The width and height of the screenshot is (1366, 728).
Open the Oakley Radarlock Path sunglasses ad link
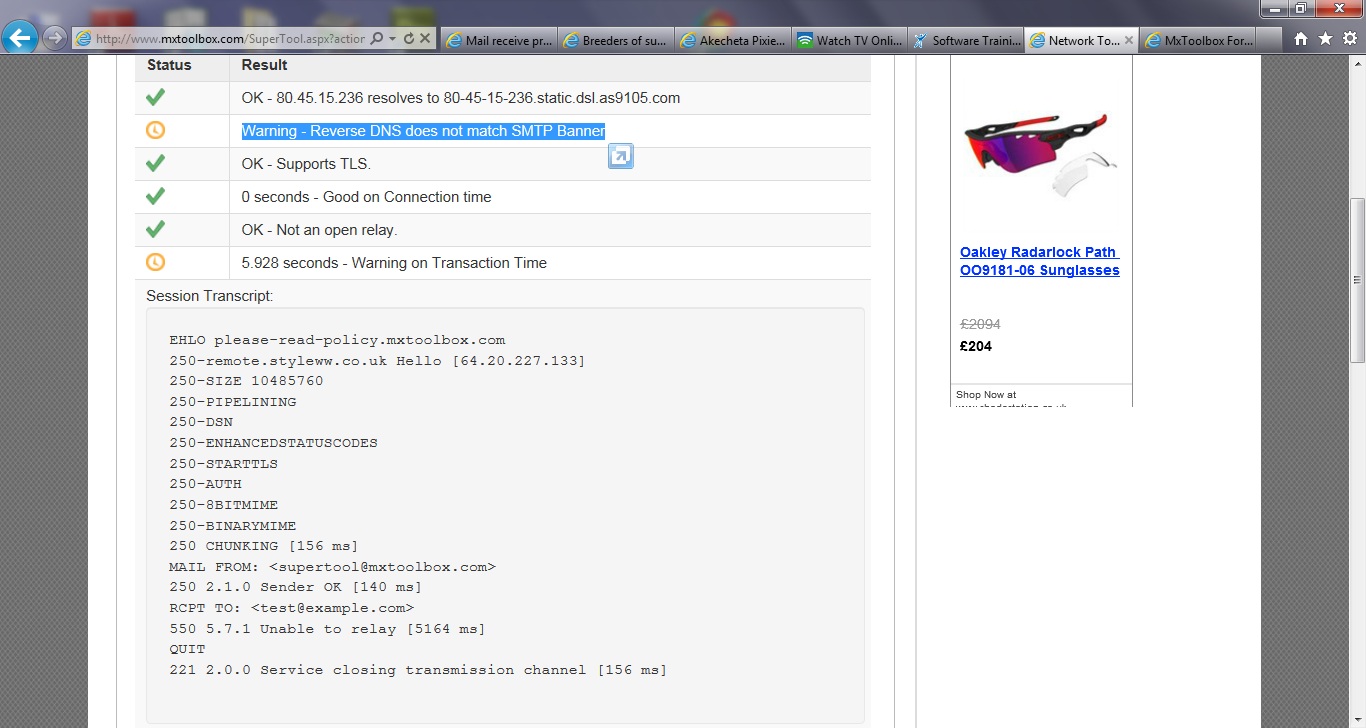point(1040,261)
